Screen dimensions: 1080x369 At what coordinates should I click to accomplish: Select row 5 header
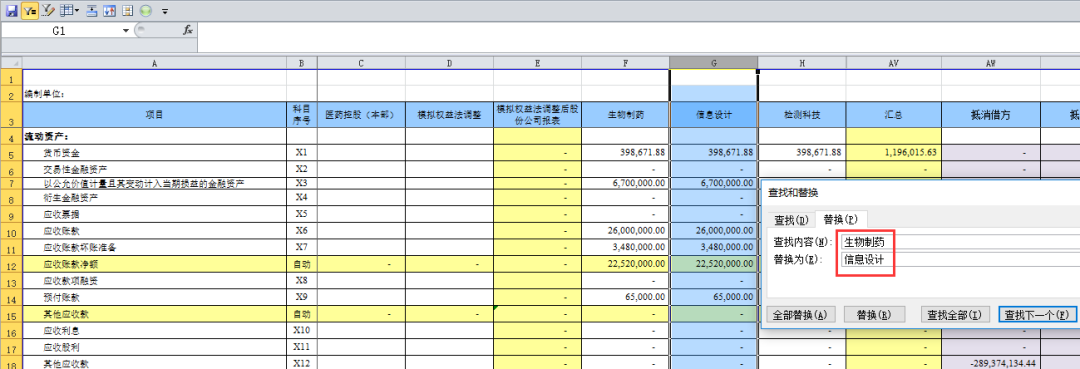(12, 153)
